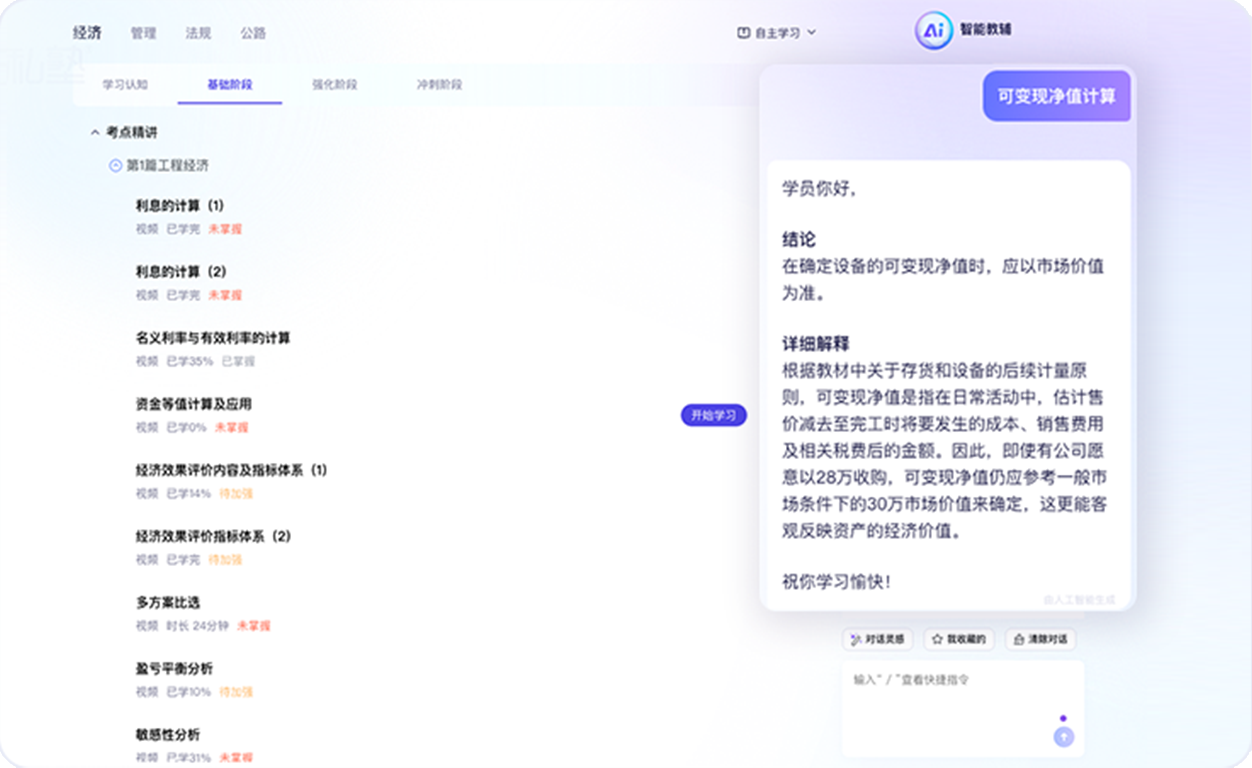
Task: Click the book icon beside 自主学习
Action: click(743, 33)
